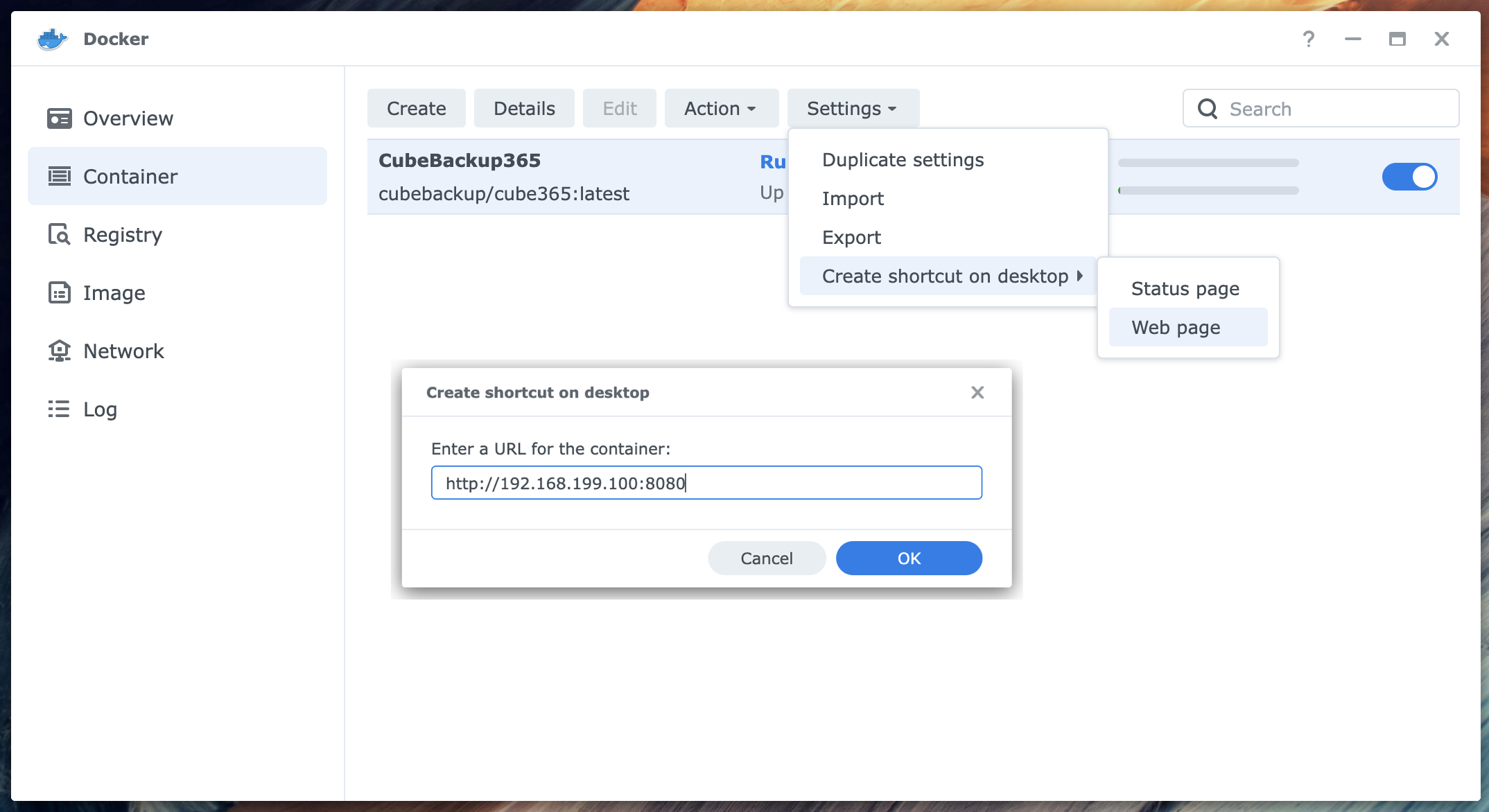Maximize the Docker window
1489x812 pixels.
pyautogui.click(x=1397, y=39)
